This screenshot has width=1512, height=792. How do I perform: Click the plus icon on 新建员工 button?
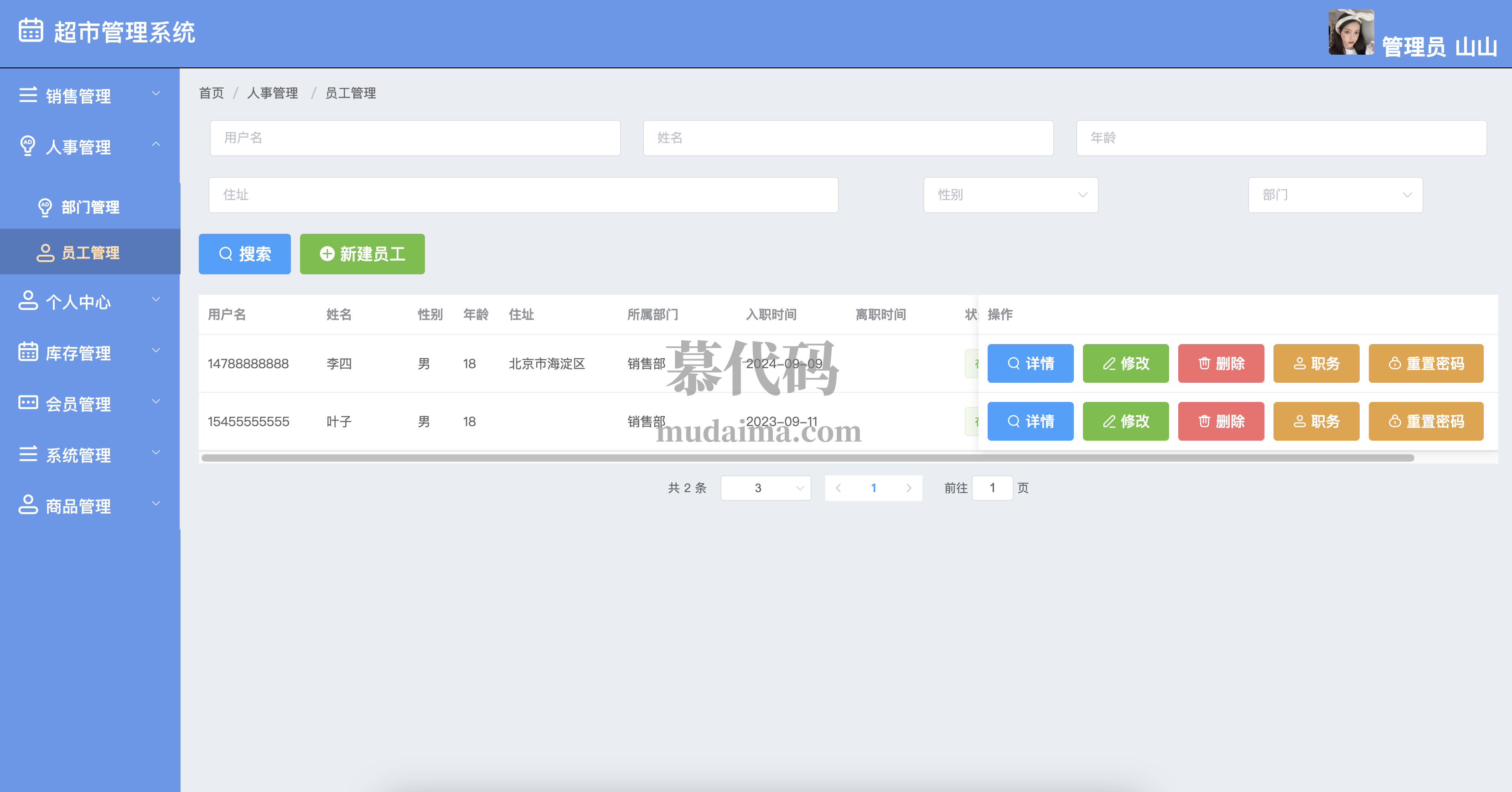327,254
